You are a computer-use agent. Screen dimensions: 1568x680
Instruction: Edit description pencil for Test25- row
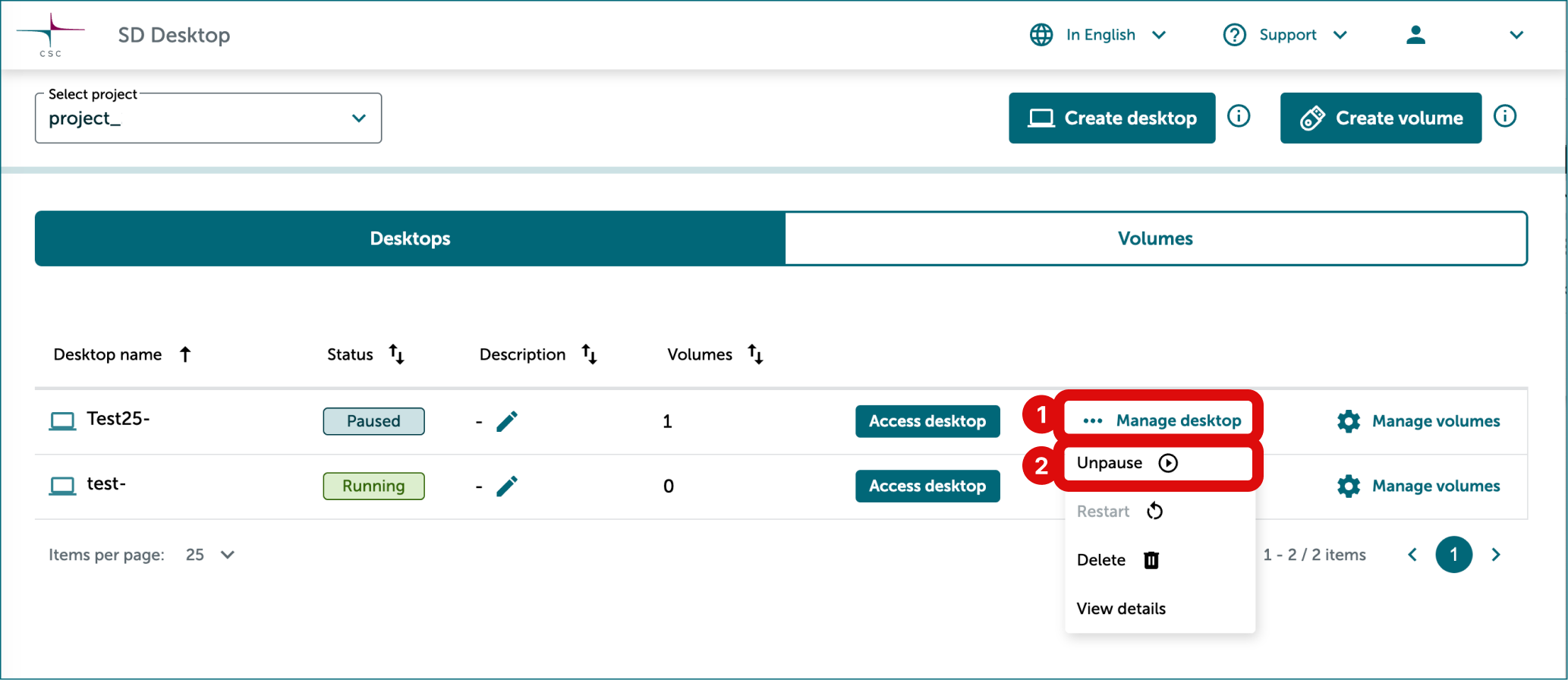point(507,421)
